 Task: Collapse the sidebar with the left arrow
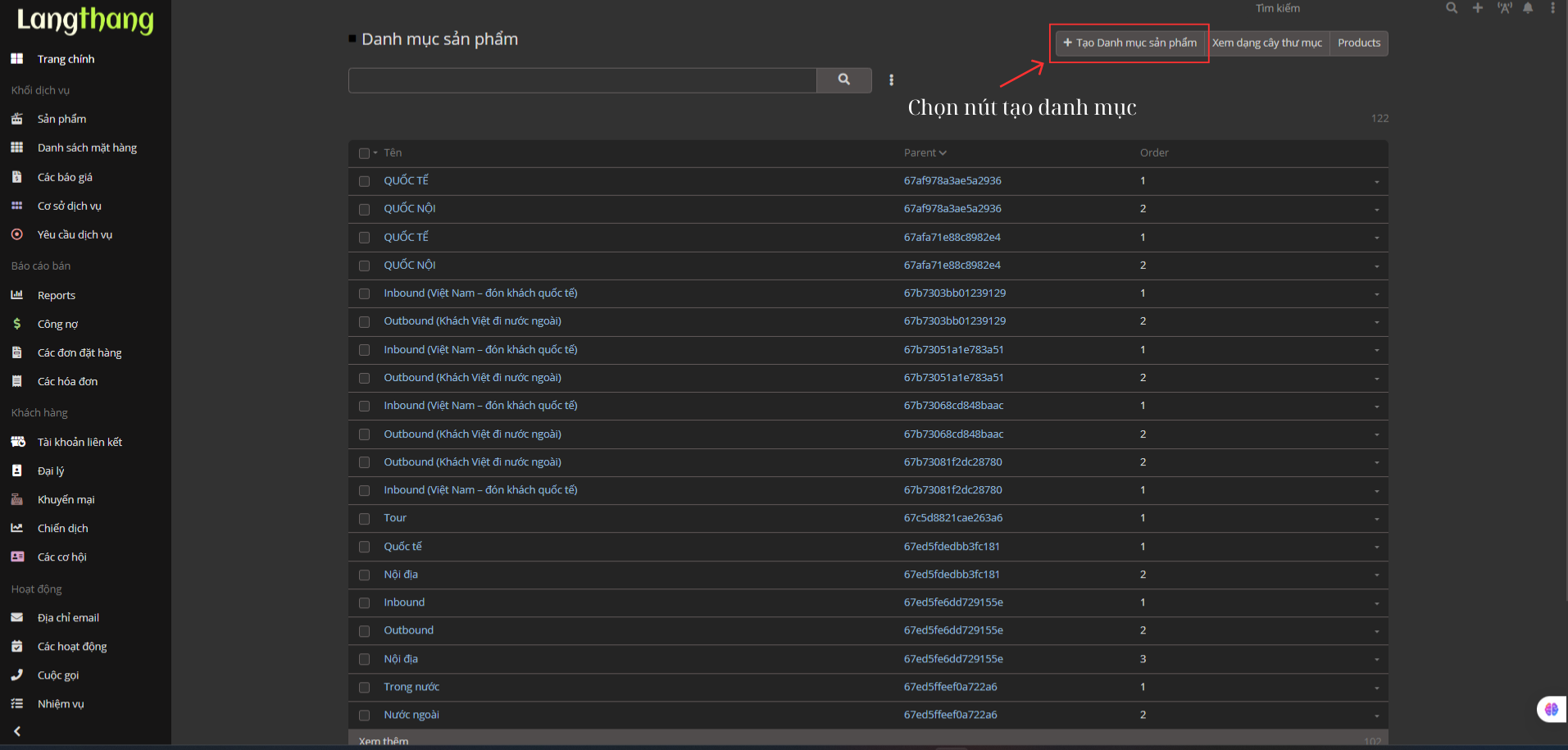point(17,731)
